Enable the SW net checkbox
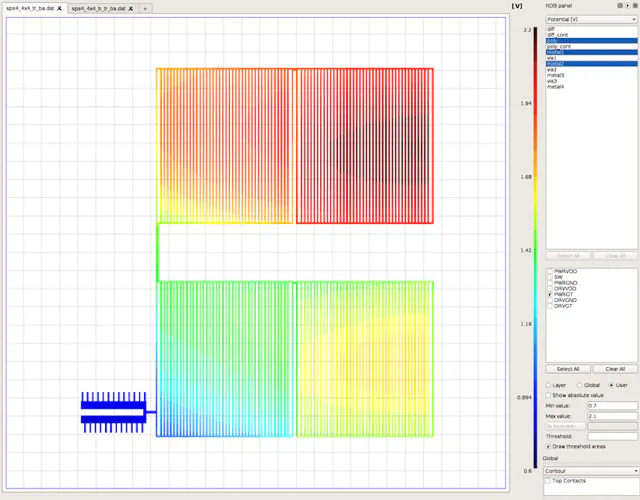The width and height of the screenshot is (640, 500). pyautogui.click(x=550, y=277)
